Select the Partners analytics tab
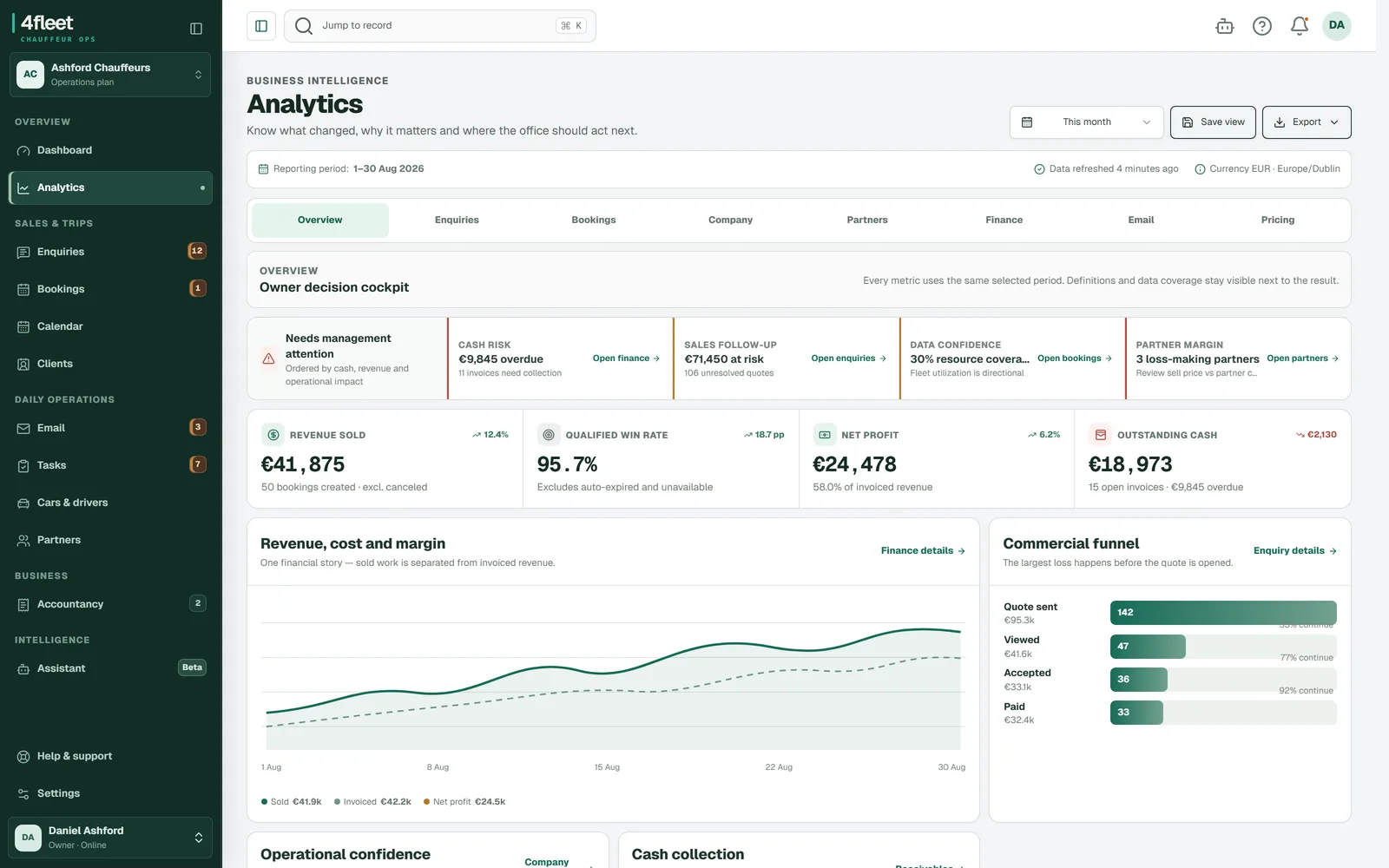 [x=867, y=220]
